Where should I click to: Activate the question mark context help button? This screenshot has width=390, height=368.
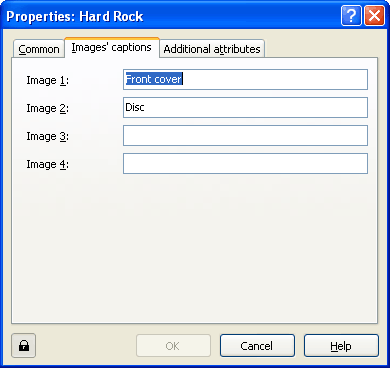(x=351, y=16)
